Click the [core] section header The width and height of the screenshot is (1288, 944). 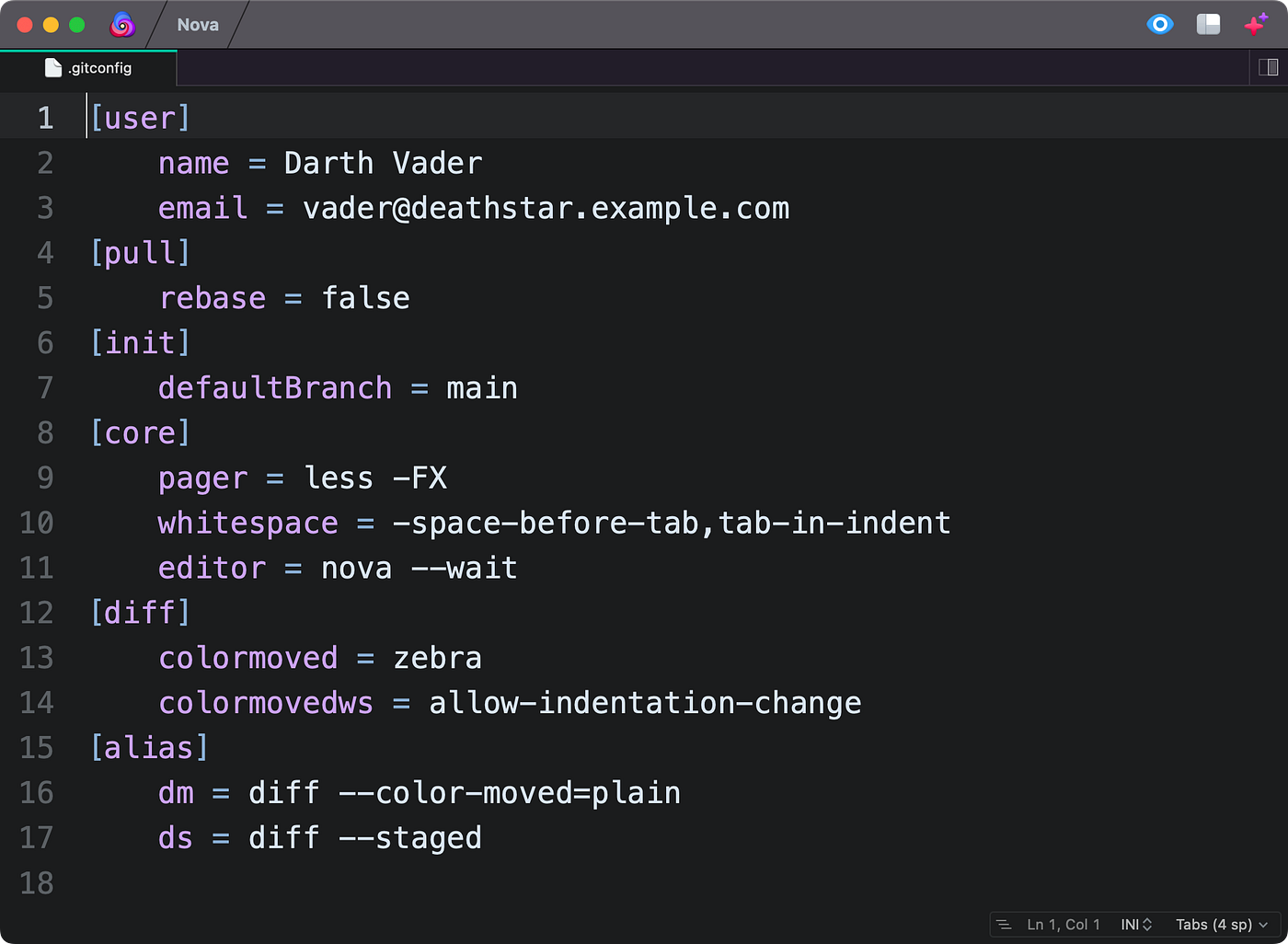pyautogui.click(x=140, y=433)
